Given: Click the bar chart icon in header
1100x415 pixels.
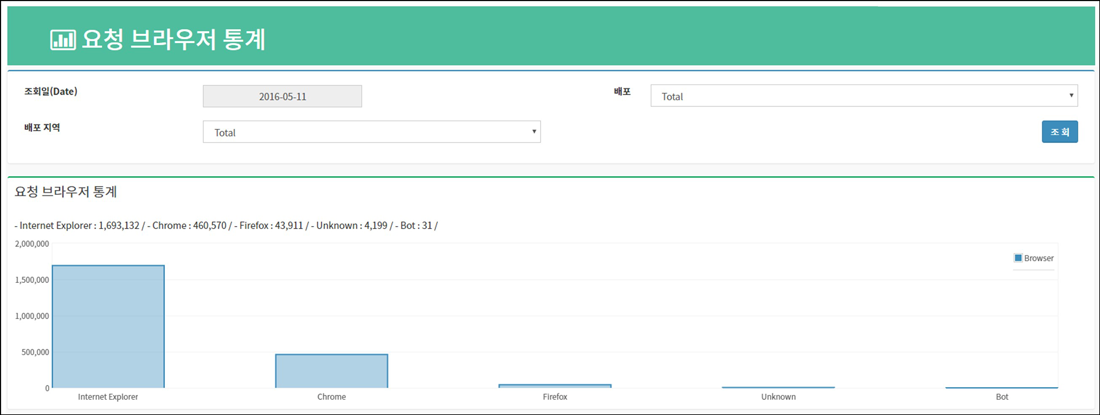Looking at the screenshot, I should pos(63,40).
